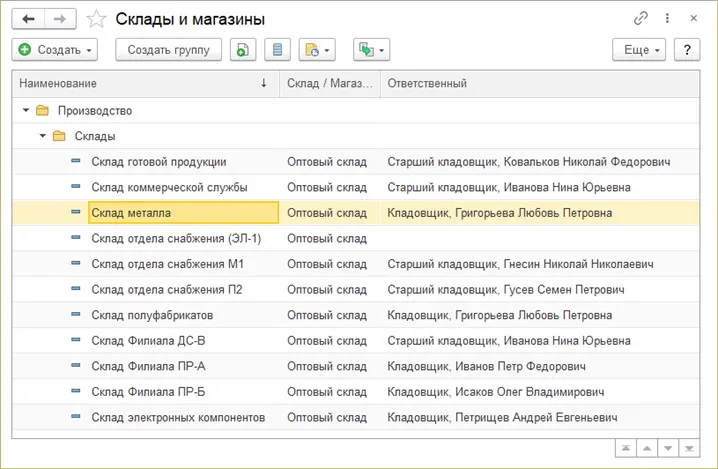Click the list view mode icon
Viewport: 718px width, 469px height.
tap(279, 49)
